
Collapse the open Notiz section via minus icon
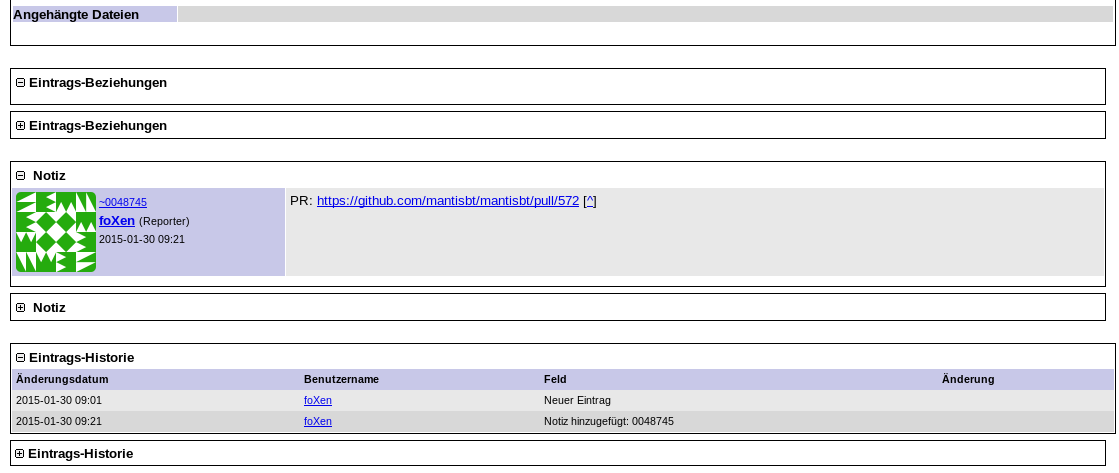pos(20,176)
